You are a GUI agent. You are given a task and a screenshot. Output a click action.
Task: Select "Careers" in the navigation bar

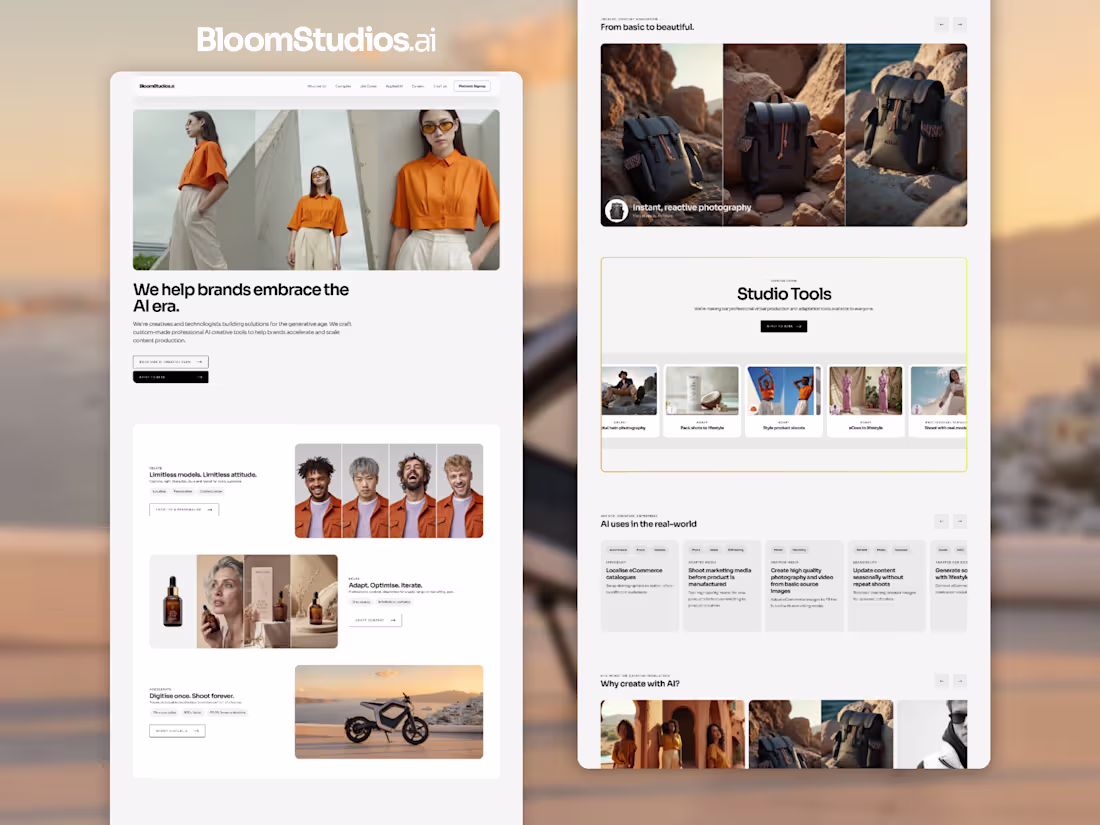pos(418,86)
